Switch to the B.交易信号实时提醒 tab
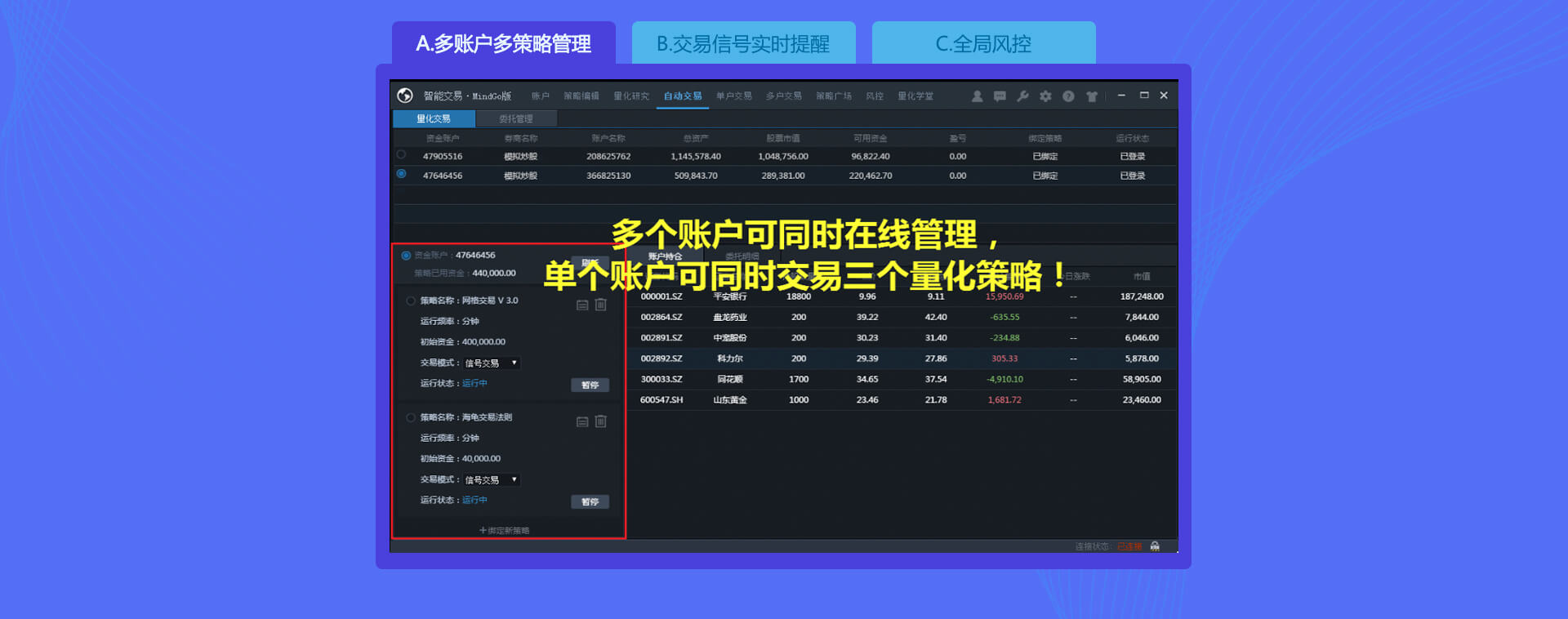This screenshot has width=1568, height=619. click(x=743, y=43)
